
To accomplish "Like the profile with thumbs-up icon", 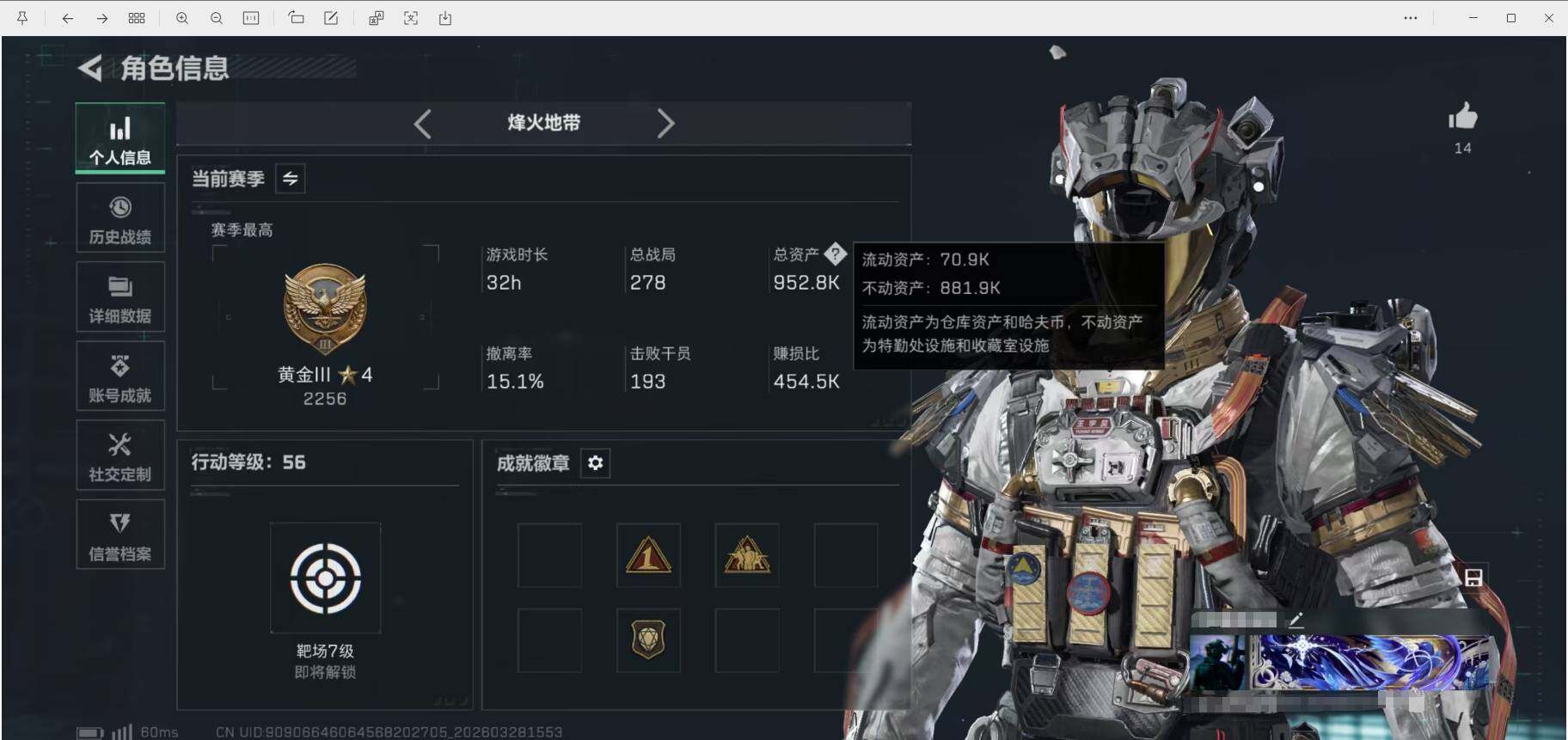I will pyautogui.click(x=1462, y=116).
